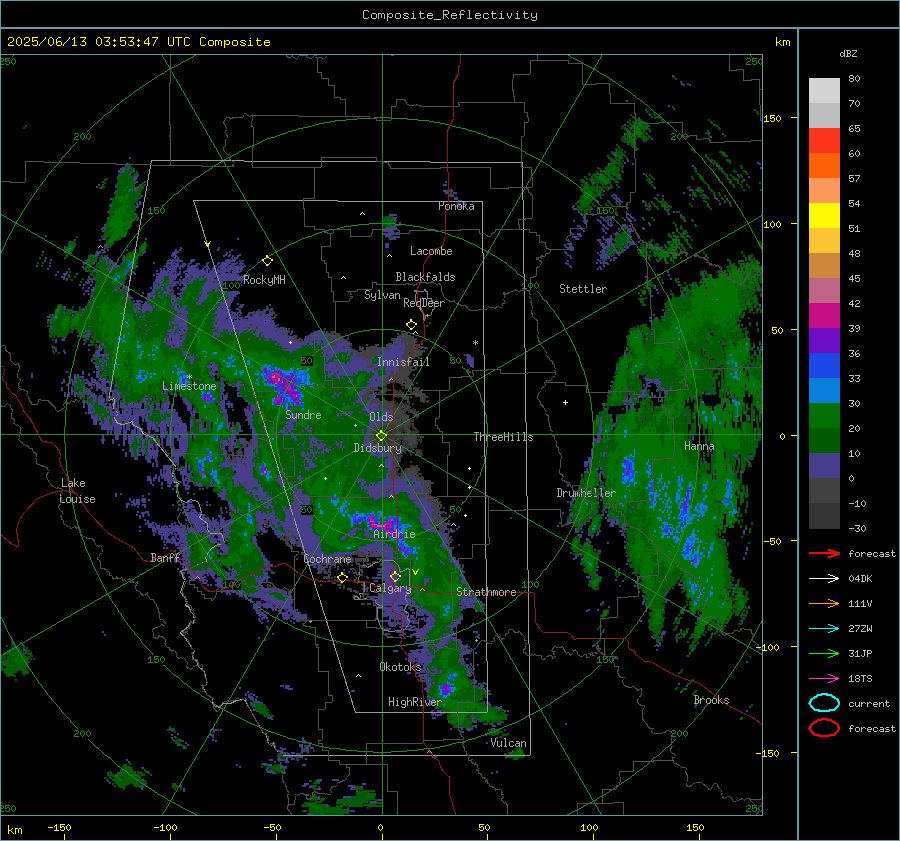
Task: Click the blue swatch between 36 and 33 dBZ
Action: pos(824,366)
